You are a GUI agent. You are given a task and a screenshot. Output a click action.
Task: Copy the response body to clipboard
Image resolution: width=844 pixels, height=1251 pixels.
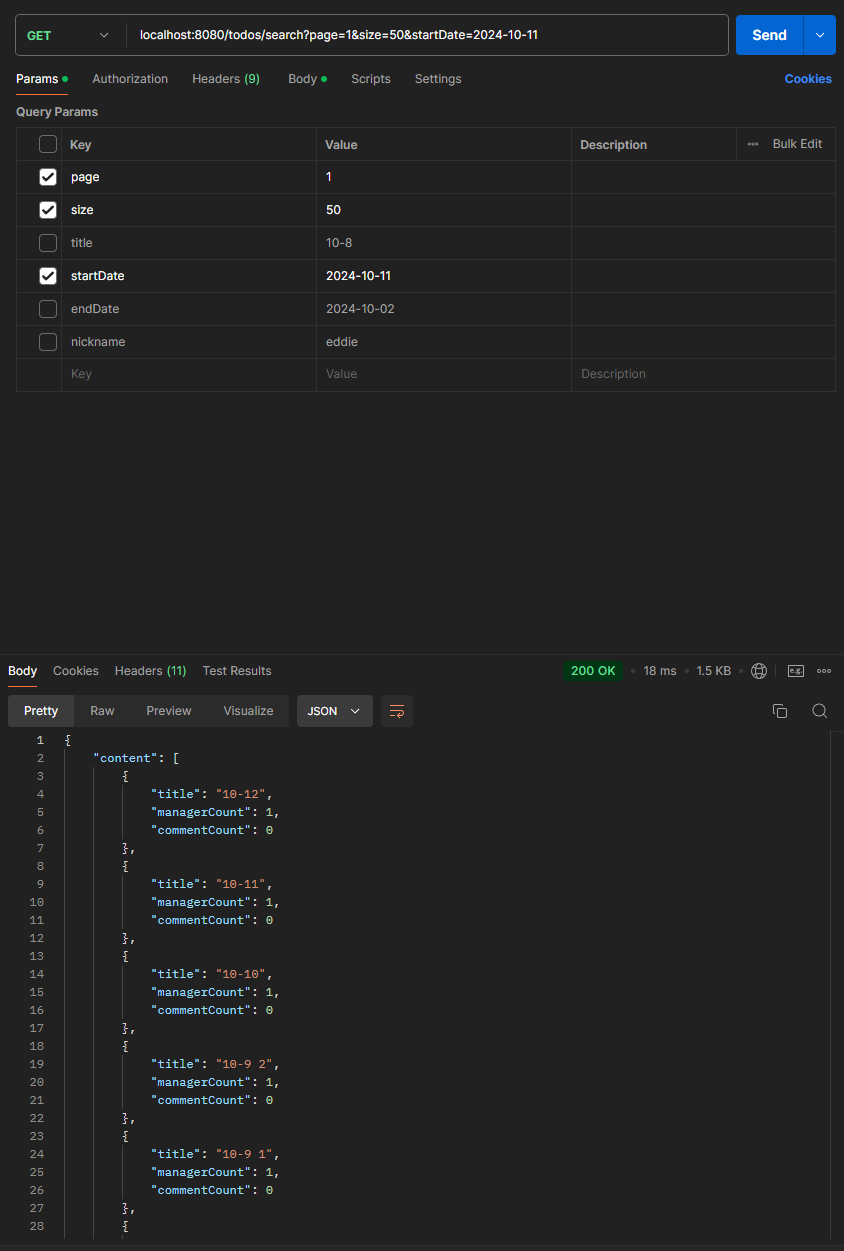pyautogui.click(x=780, y=711)
